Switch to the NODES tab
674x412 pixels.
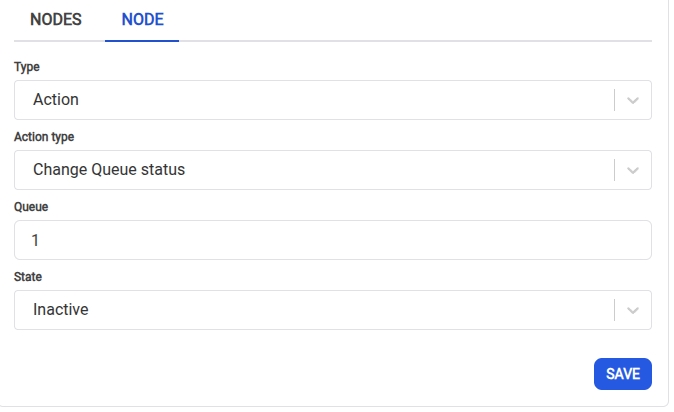point(56,19)
